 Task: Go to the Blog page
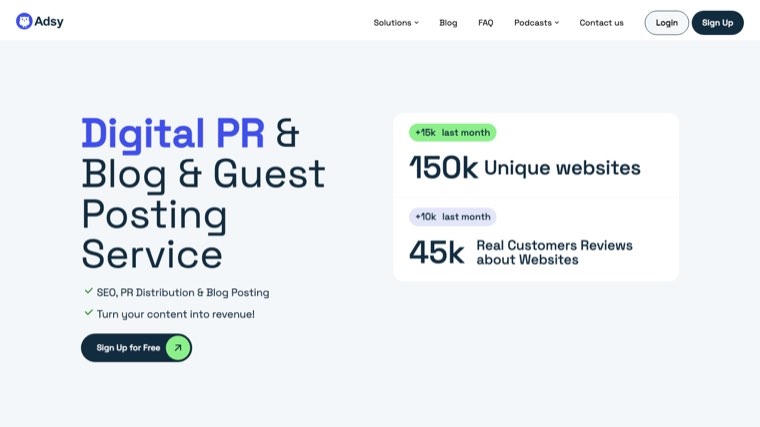point(448,23)
